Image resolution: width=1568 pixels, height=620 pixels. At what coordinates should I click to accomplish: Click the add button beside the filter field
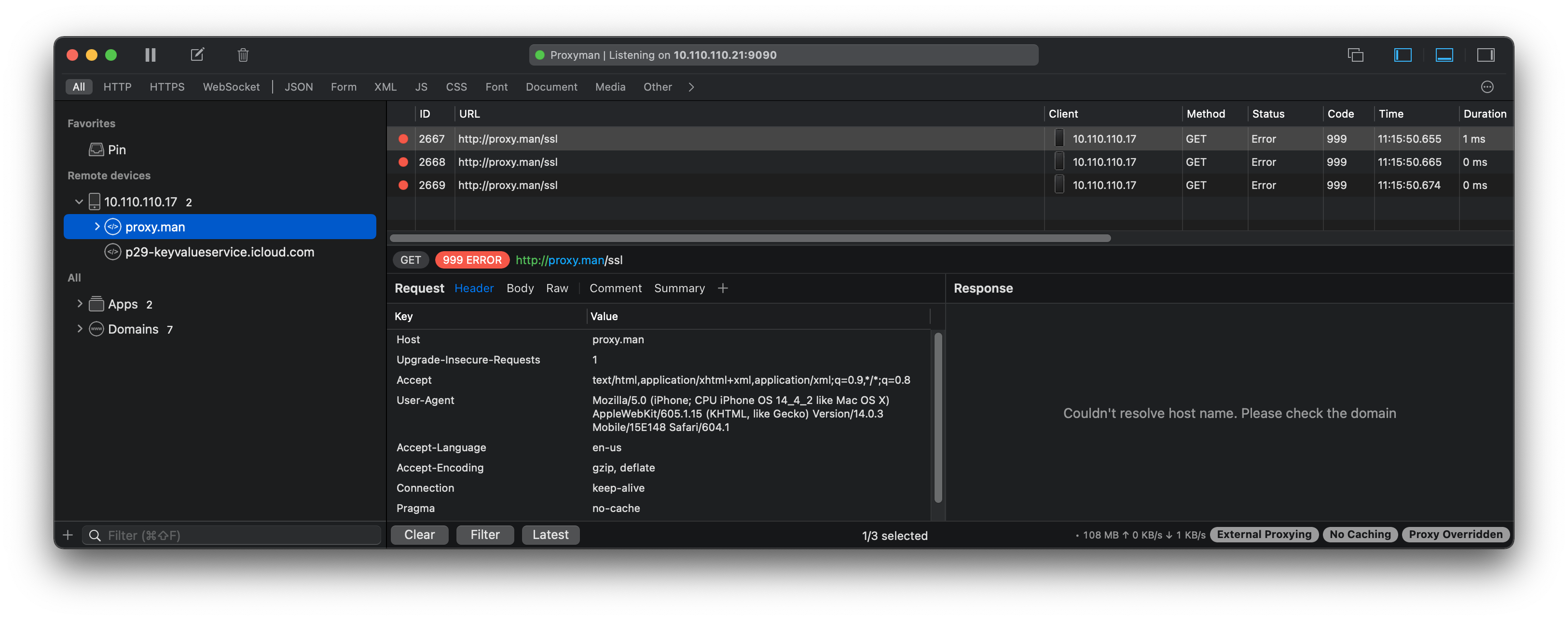click(x=68, y=535)
